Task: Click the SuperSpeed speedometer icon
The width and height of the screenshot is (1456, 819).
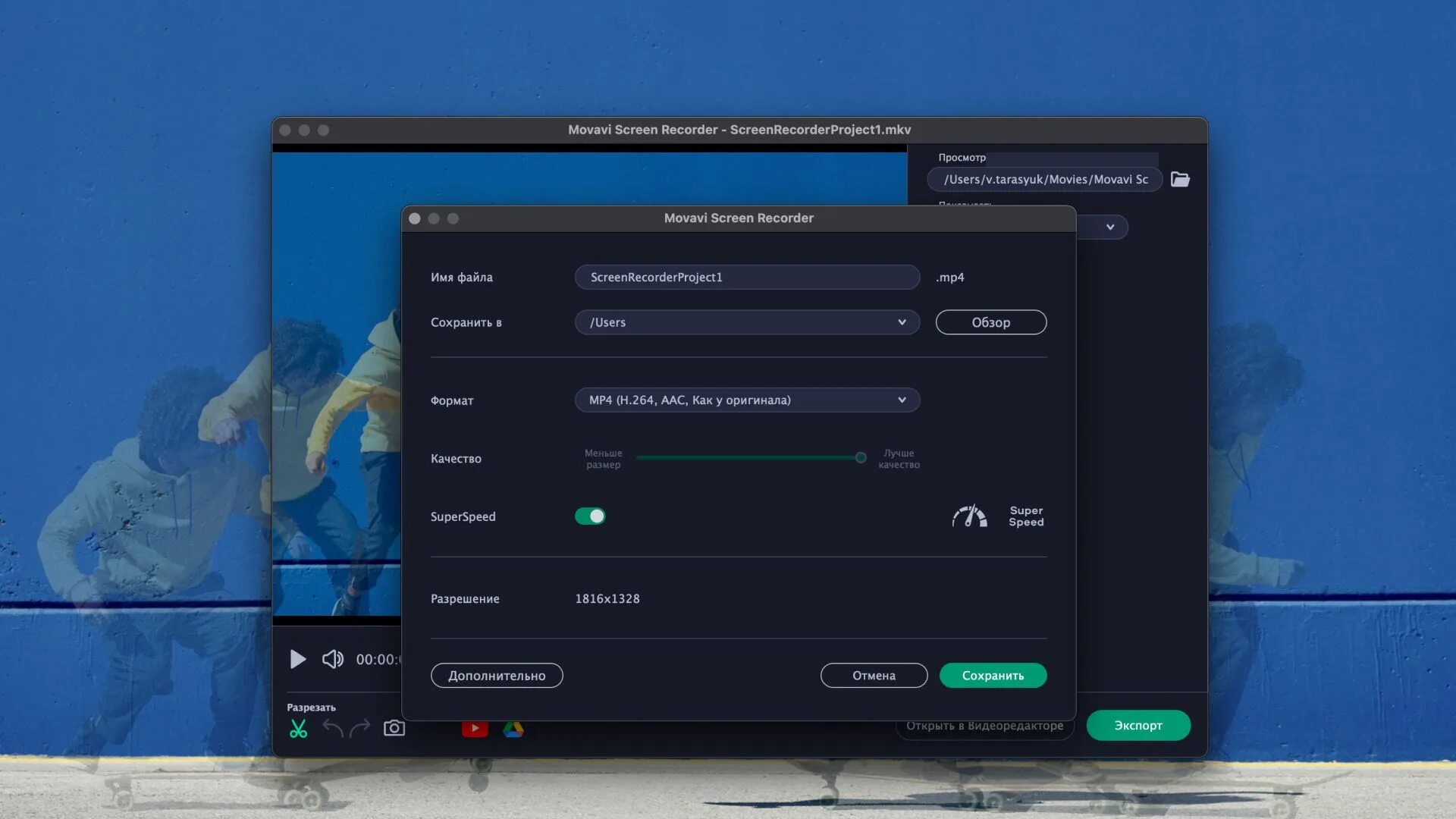Action: (969, 516)
